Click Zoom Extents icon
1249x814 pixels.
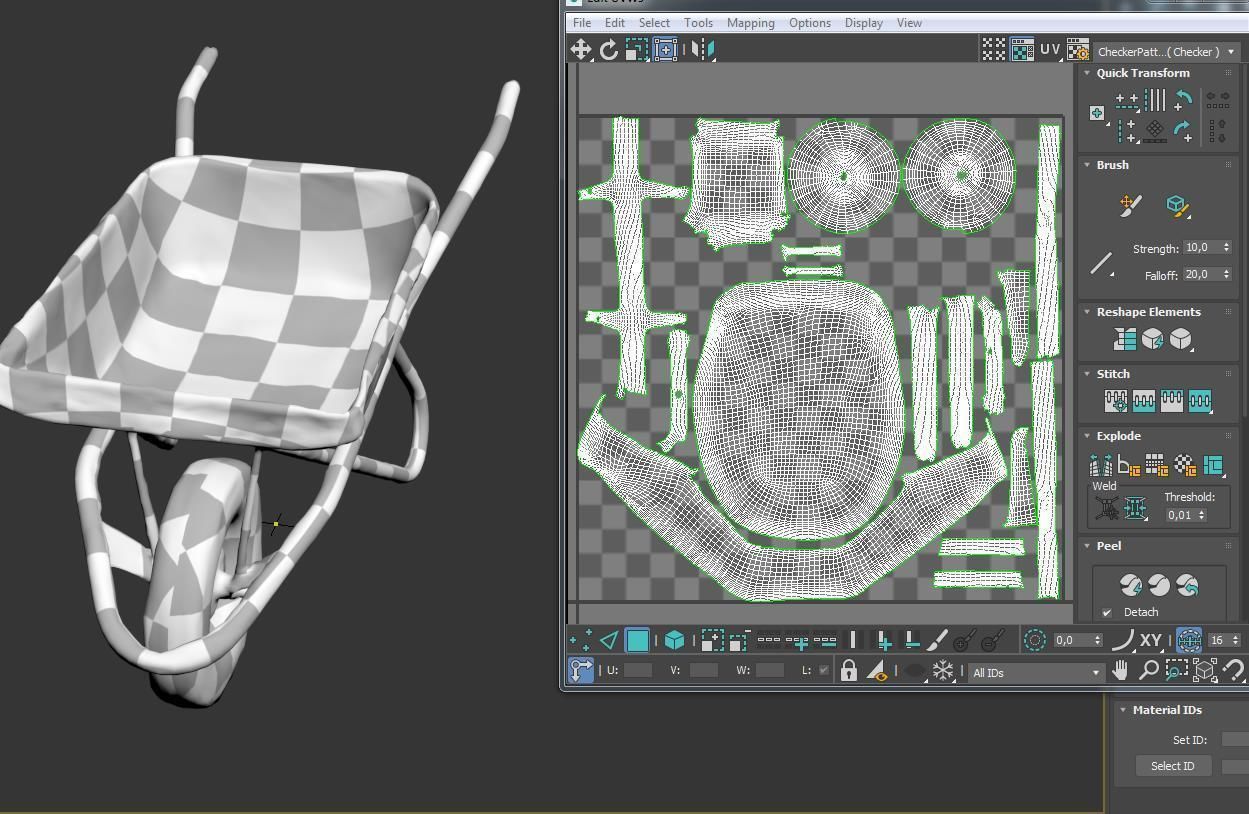[1205, 670]
